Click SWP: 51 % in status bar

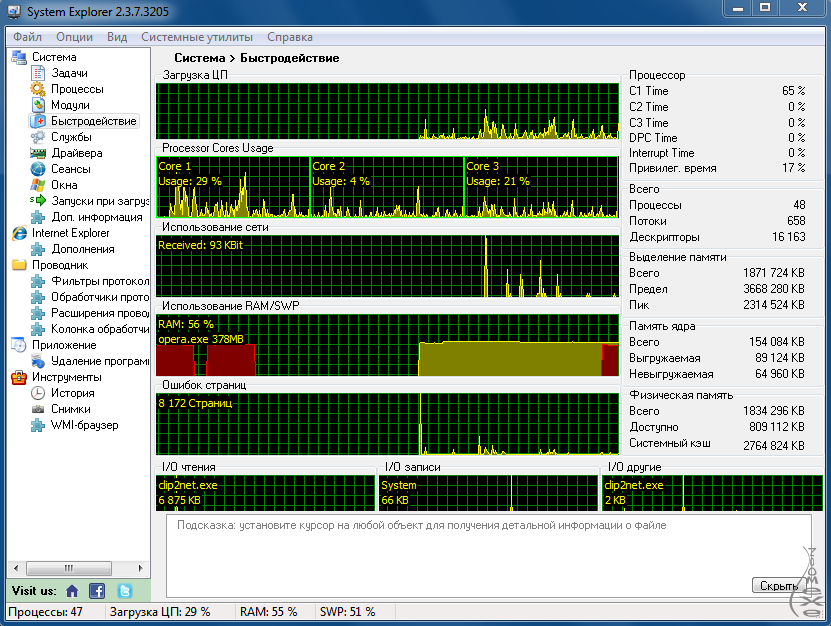point(347,612)
